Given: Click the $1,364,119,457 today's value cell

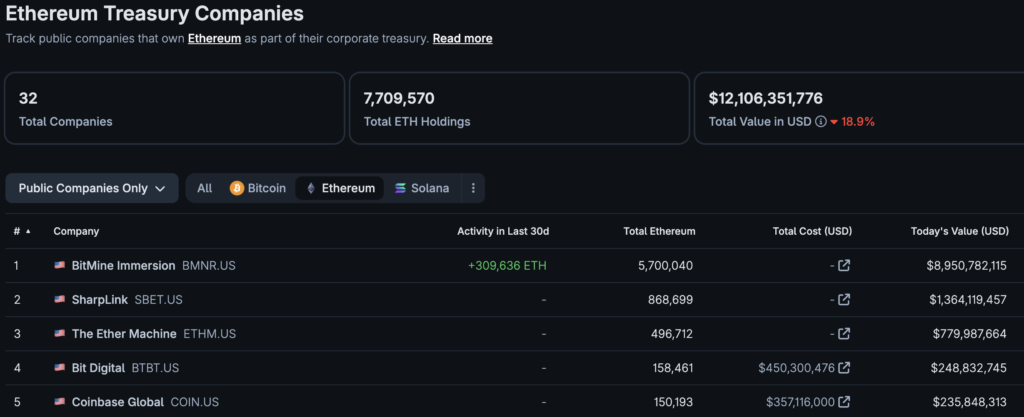Looking at the screenshot, I should point(968,300).
